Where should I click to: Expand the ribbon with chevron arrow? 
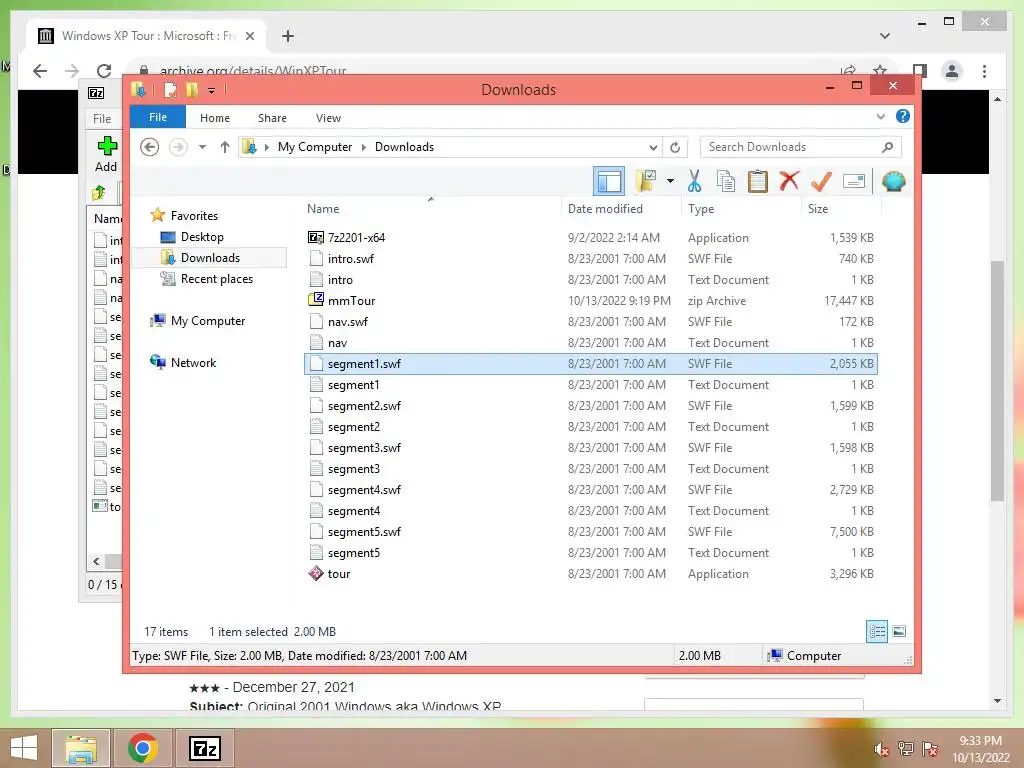pos(880,117)
